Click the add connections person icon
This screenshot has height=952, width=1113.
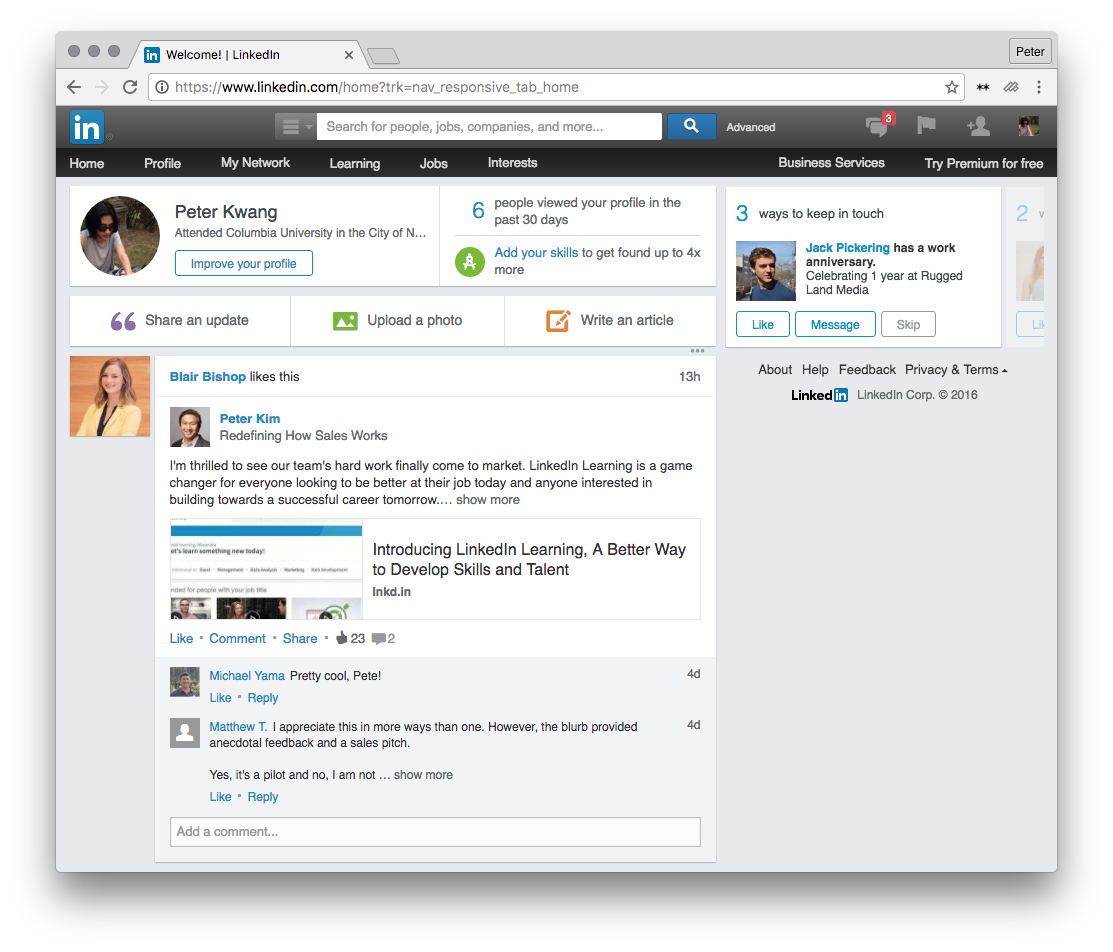[x=977, y=126]
